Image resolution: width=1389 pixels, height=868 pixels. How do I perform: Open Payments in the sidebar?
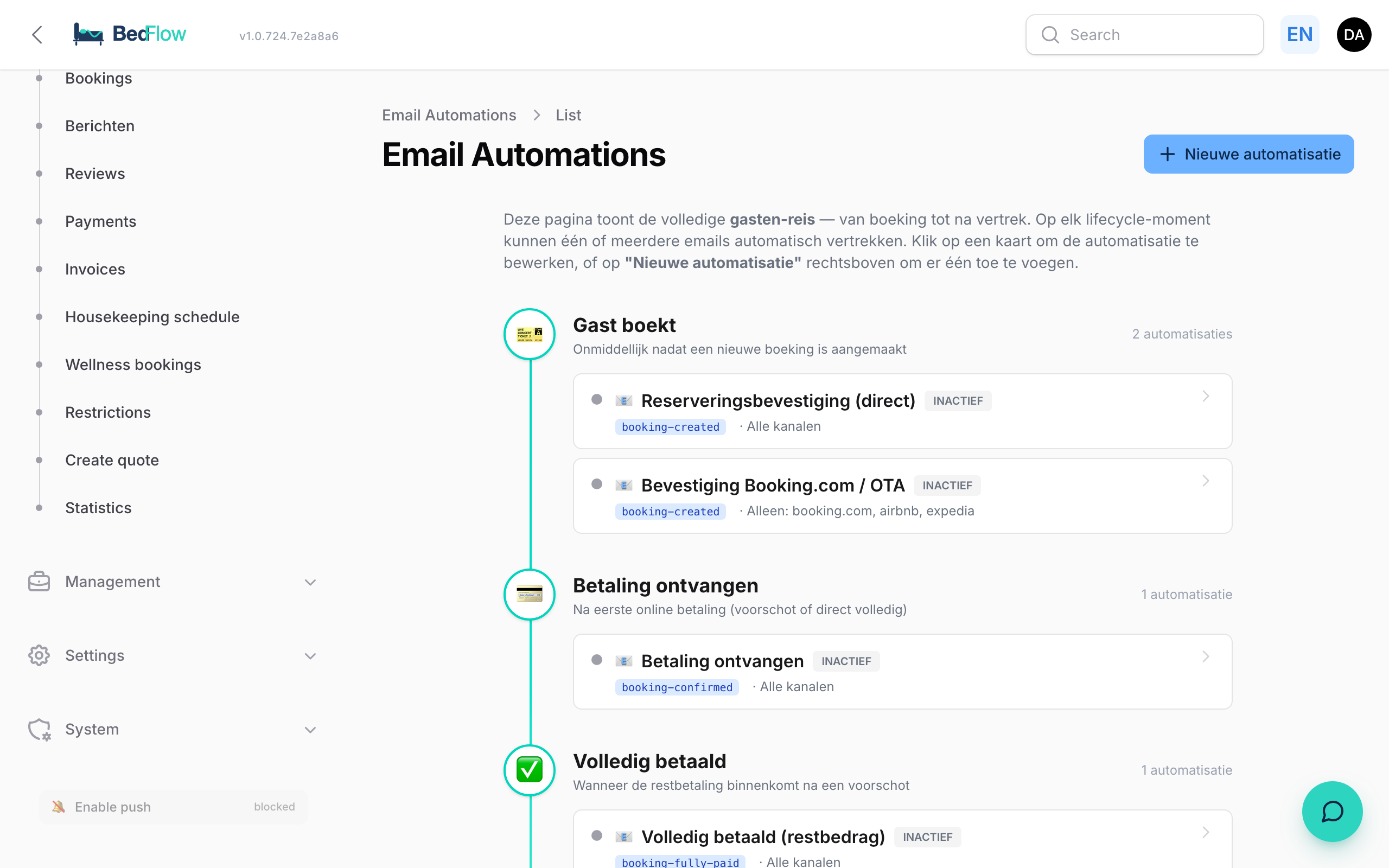[100, 221]
